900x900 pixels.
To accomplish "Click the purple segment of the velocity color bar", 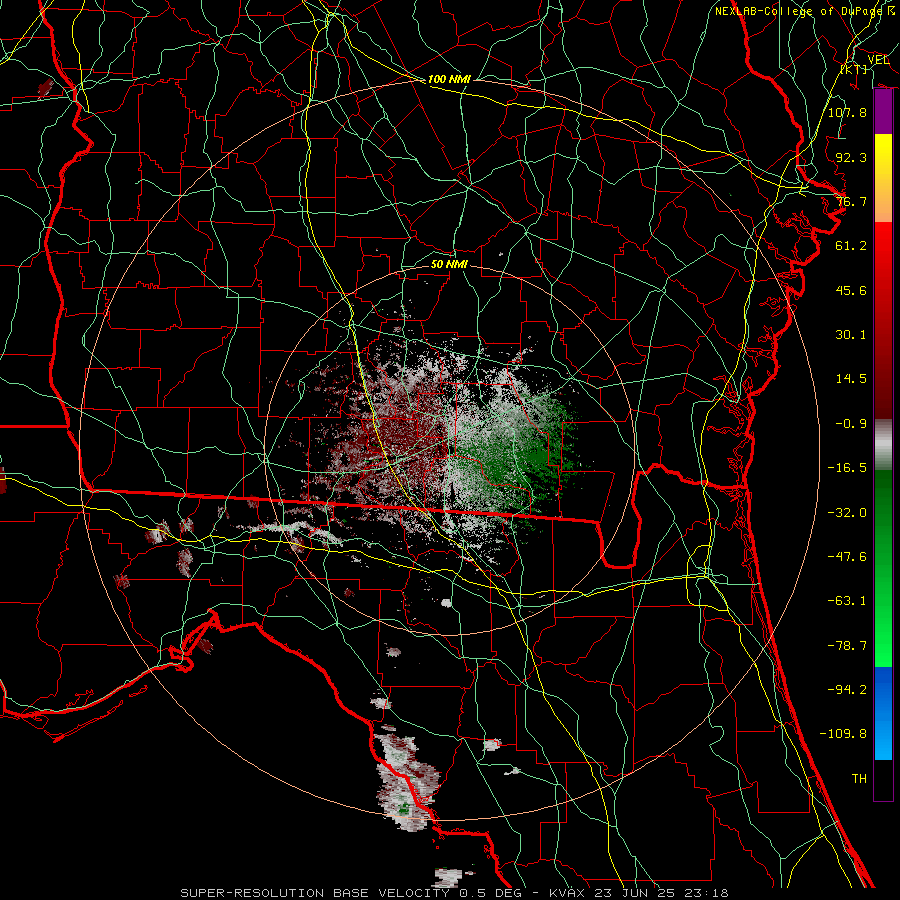I will [883, 112].
